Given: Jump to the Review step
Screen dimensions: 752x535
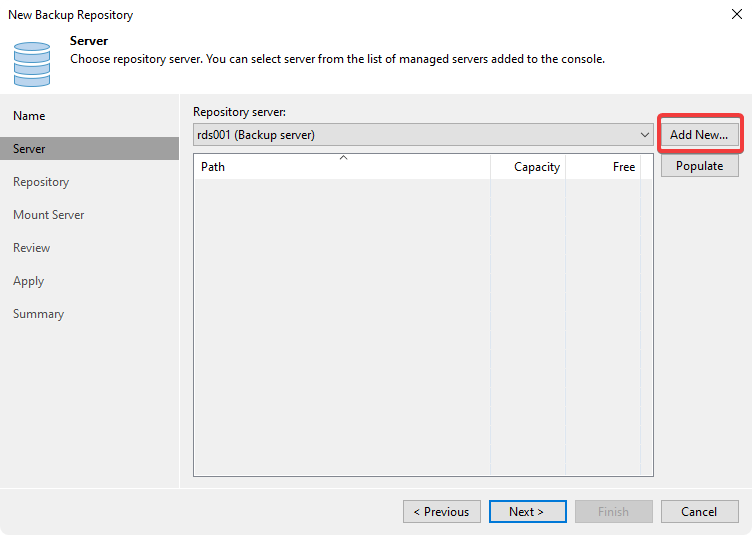Looking at the screenshot, I should tap(31, 248).
